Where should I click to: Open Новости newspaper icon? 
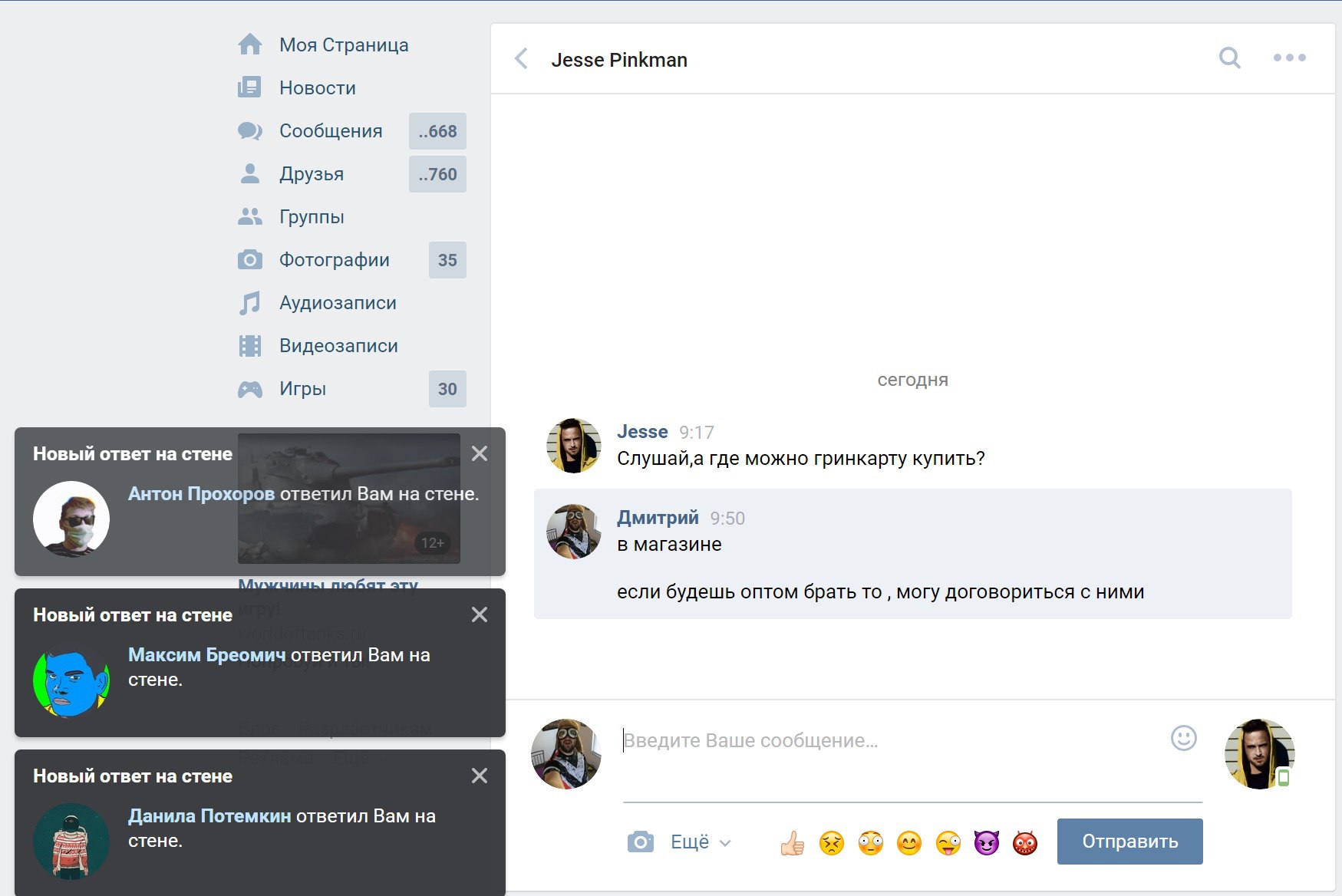pyautogui.click(x=250, y=87)
